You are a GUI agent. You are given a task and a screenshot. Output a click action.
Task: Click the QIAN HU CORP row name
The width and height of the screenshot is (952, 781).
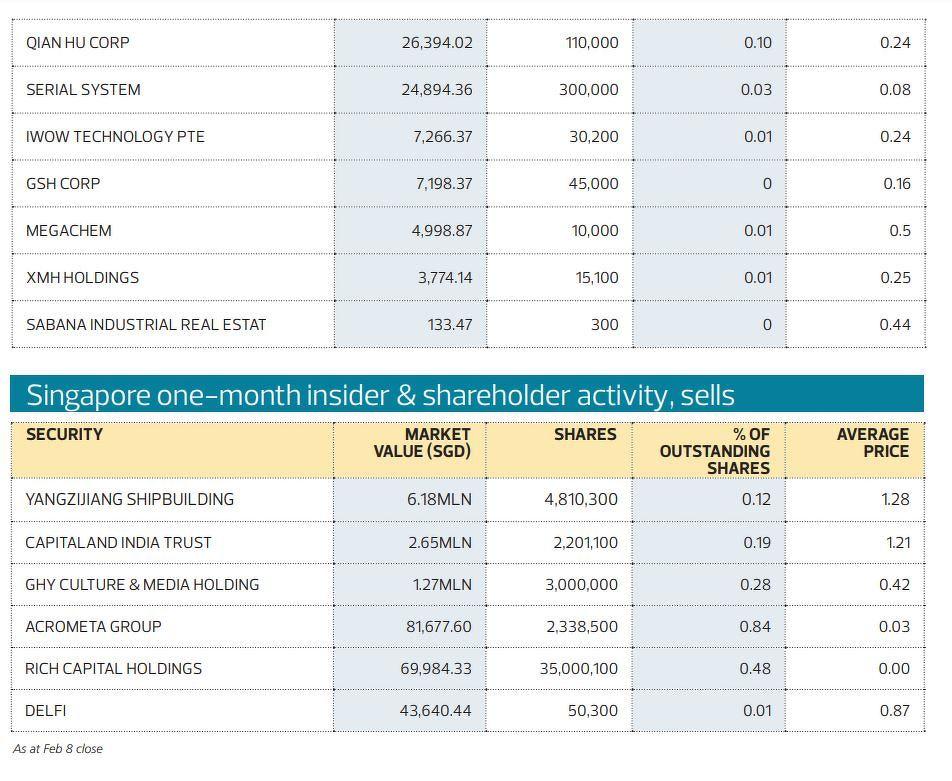[x=77, y=43]
